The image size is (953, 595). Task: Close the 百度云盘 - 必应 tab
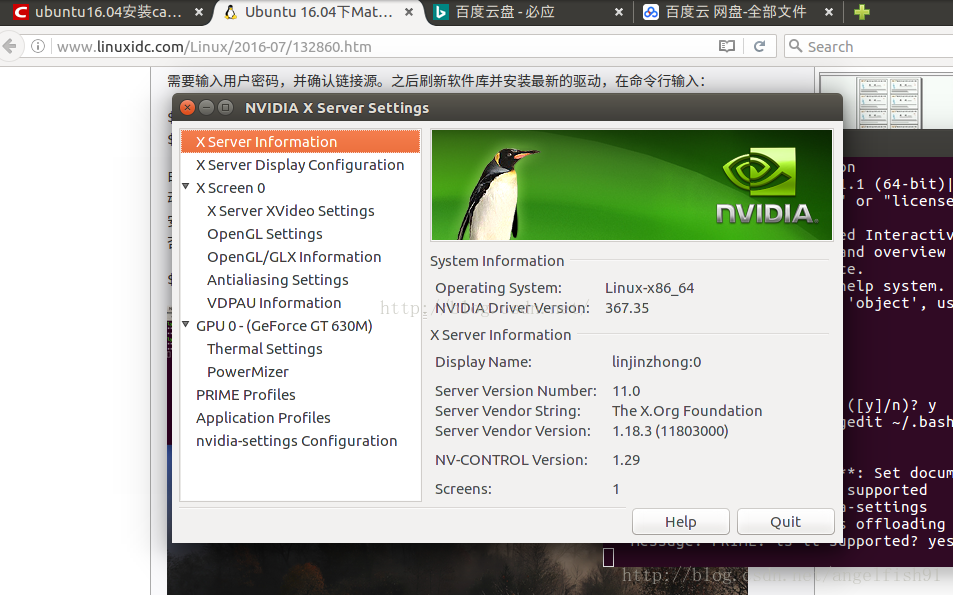(x=619, y=12)
